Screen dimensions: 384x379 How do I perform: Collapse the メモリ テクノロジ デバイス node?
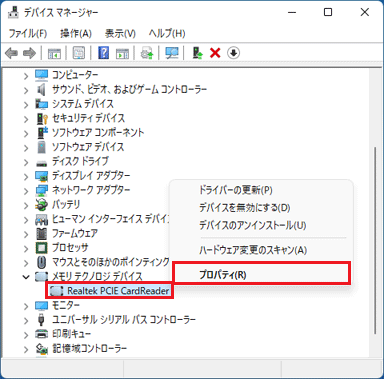pyautogui.click(x=26, y=277)
